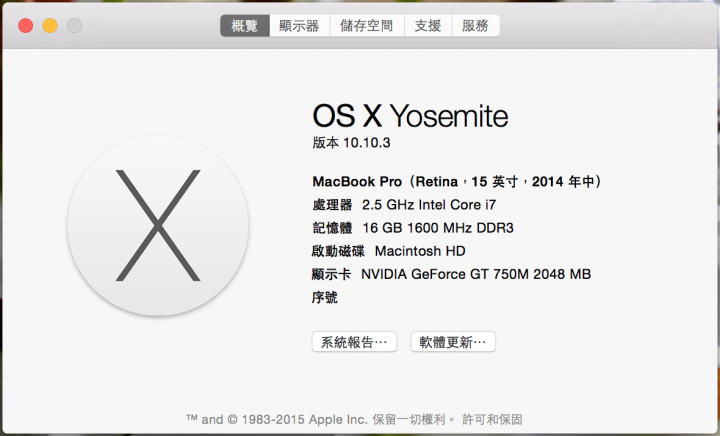Minimize the window with the yellow button
Image resolution: width=720 pixels, height=436 pixels.
click(x=50, y=26)
